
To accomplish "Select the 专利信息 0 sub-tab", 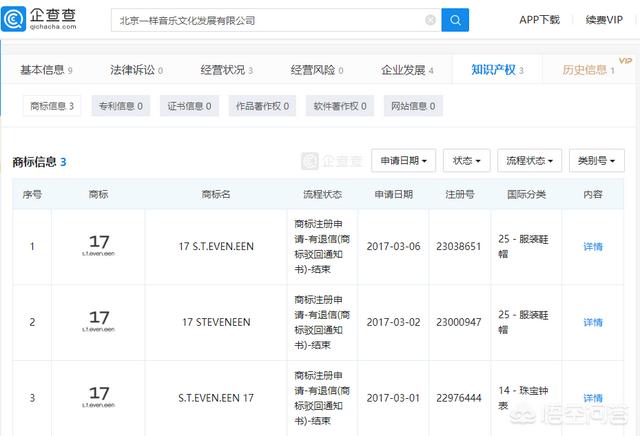I will (x=121, y=106).
